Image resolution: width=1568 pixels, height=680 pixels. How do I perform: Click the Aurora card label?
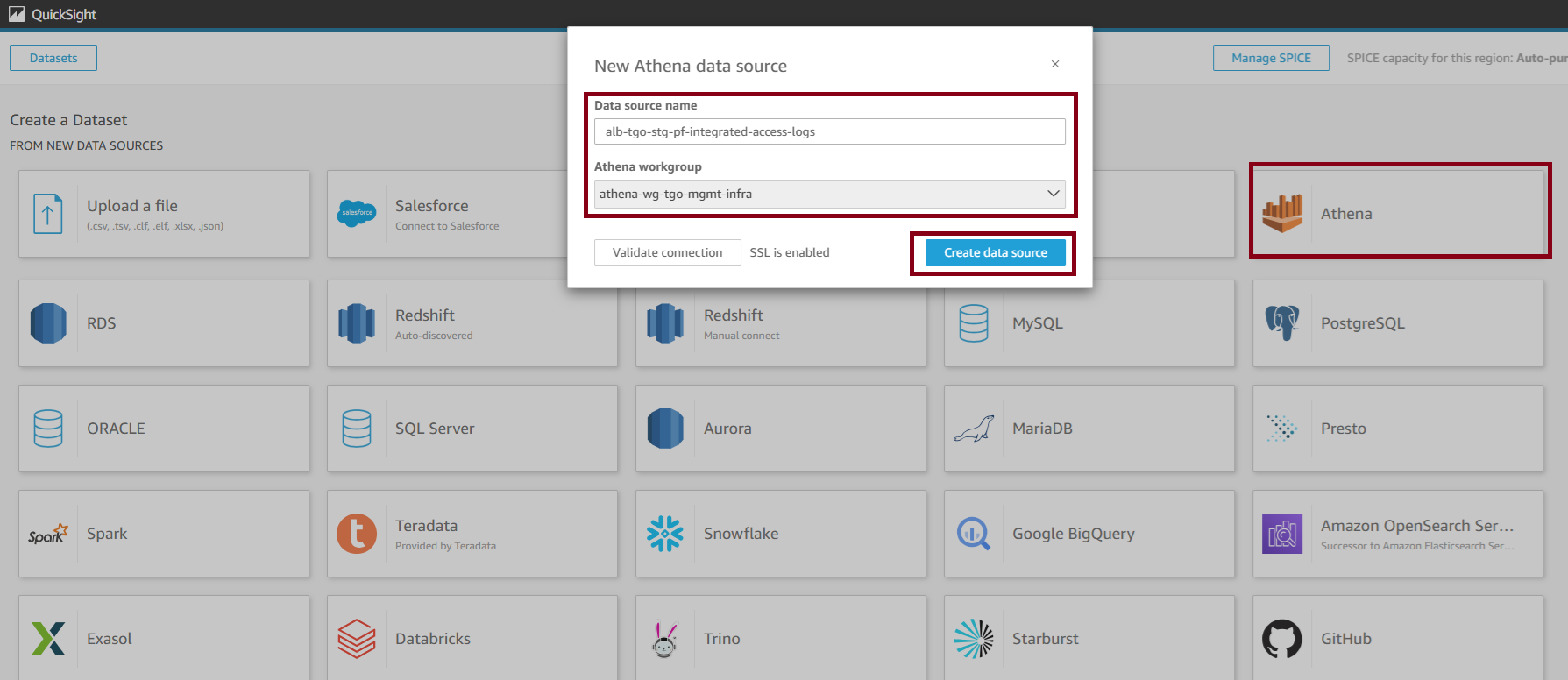[727, 429]
